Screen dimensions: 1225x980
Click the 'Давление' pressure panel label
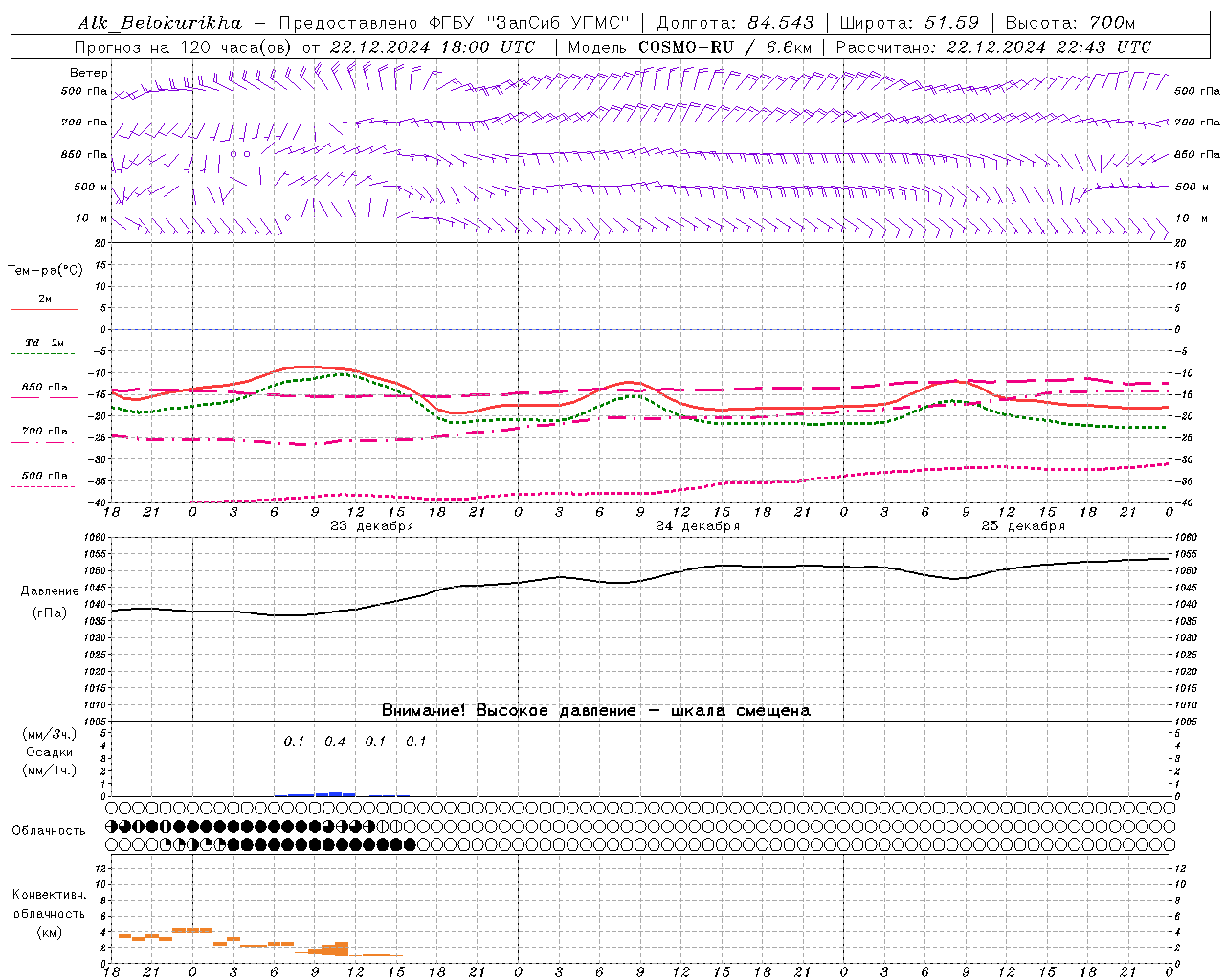tap(50, 591)
